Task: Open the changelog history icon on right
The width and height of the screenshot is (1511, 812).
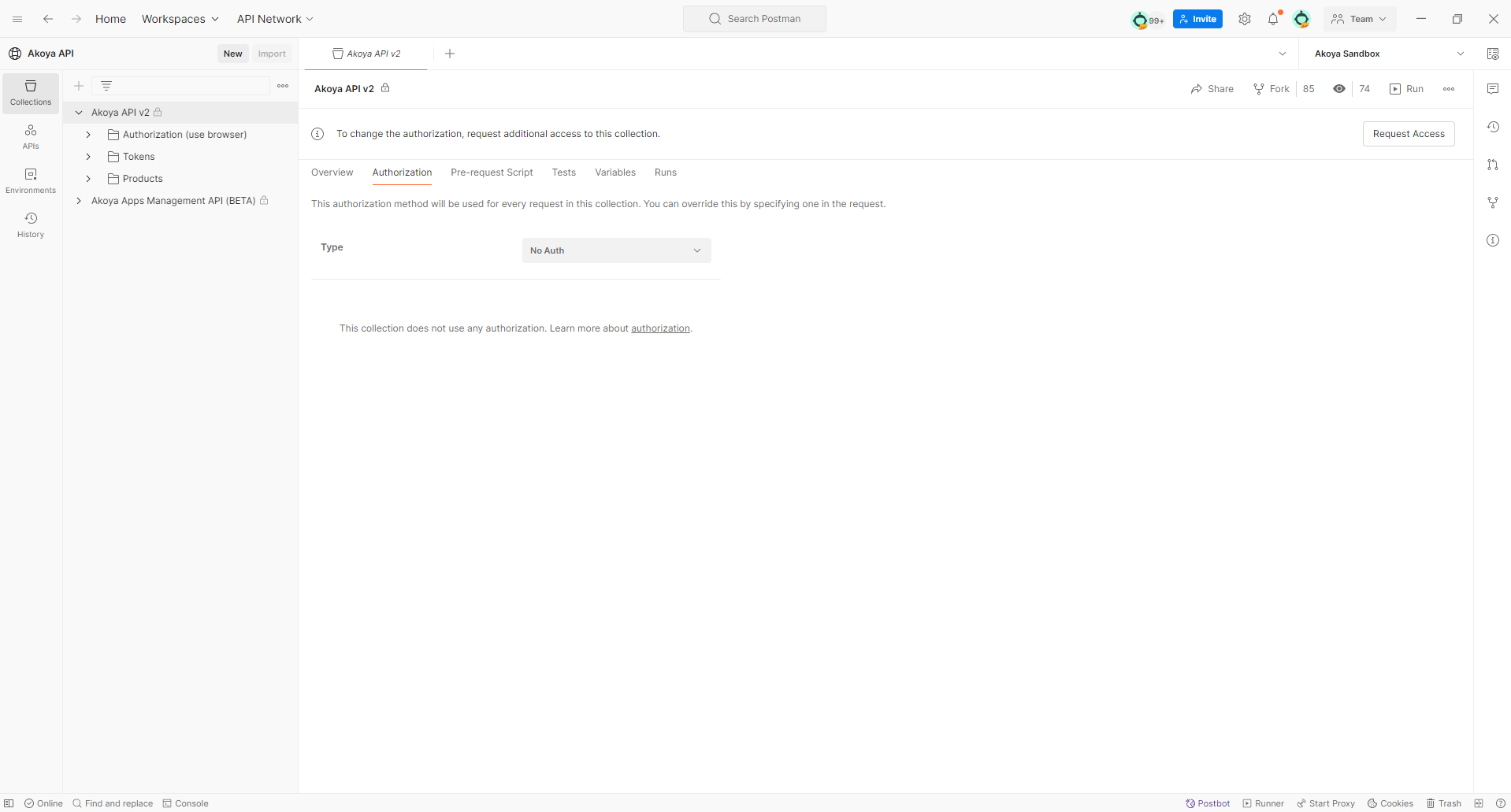Action: pos(1493,127)
